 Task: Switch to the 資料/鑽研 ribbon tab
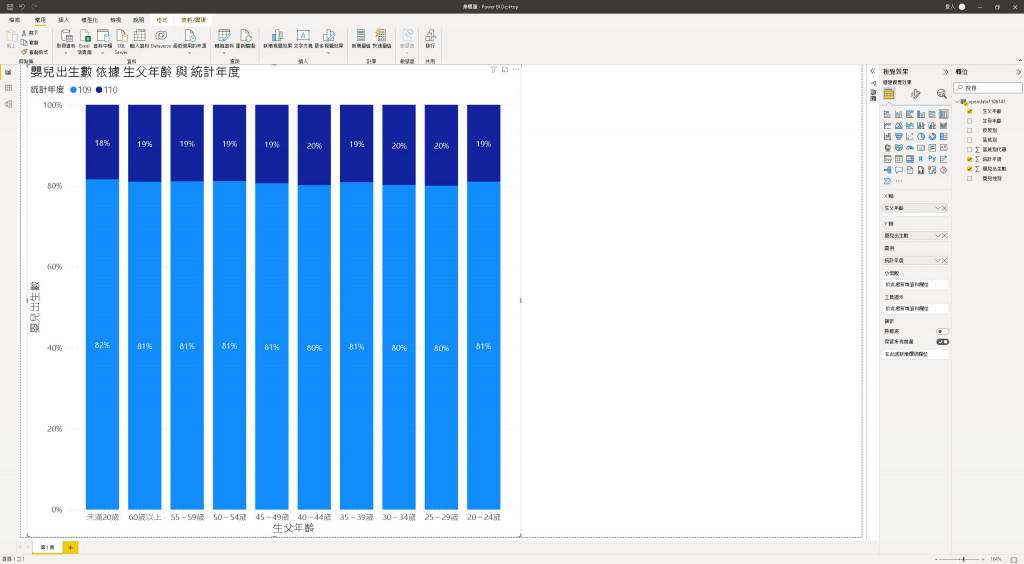pos(193,20)
